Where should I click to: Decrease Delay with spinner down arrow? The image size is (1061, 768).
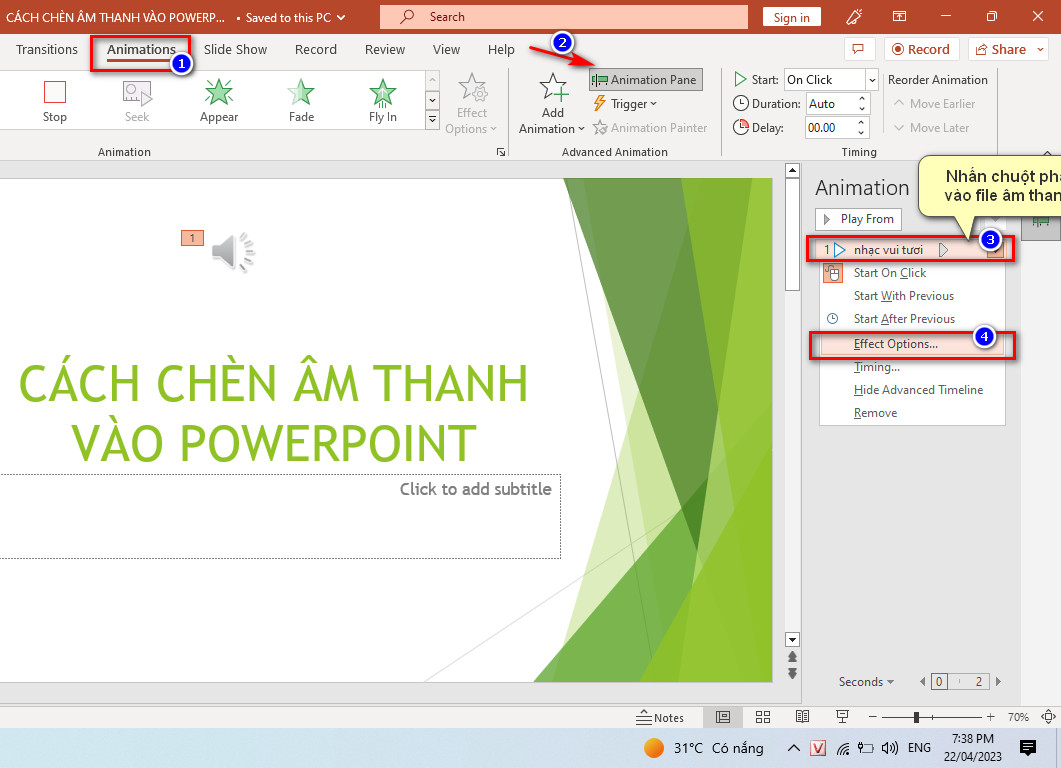point(862,132)
